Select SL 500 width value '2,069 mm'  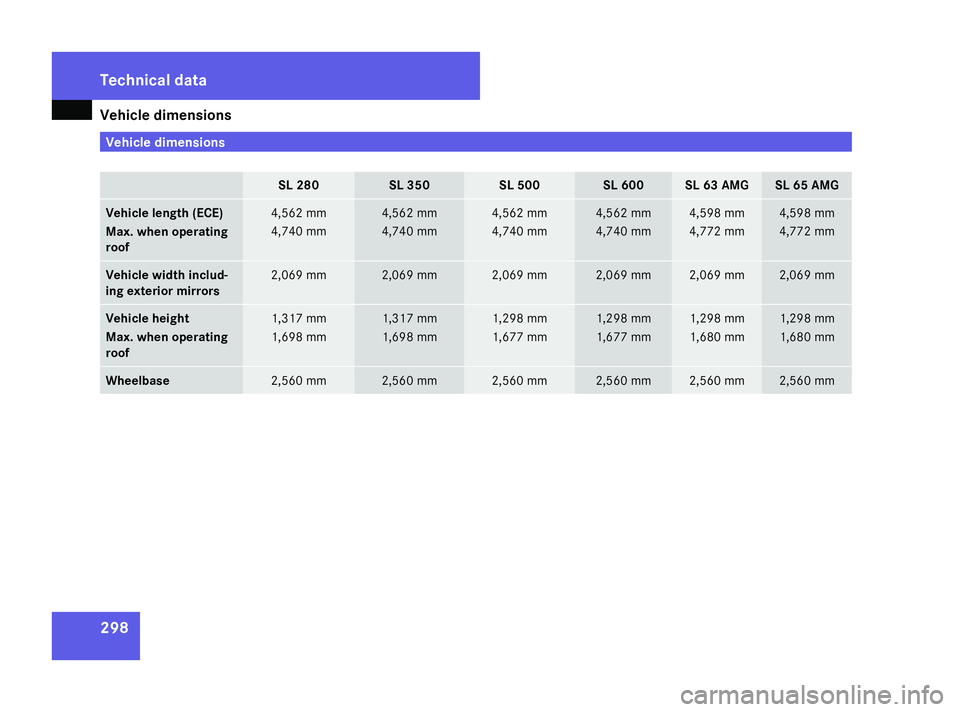point(519,275)
